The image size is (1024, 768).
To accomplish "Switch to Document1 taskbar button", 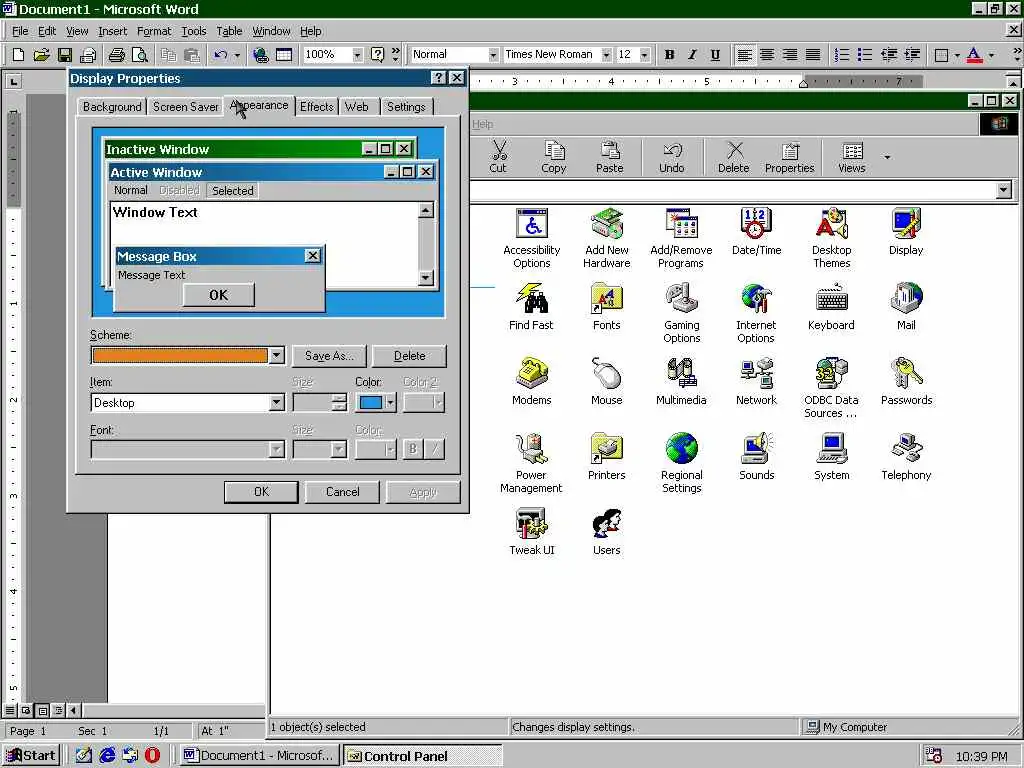I will (x=259, y=755).
